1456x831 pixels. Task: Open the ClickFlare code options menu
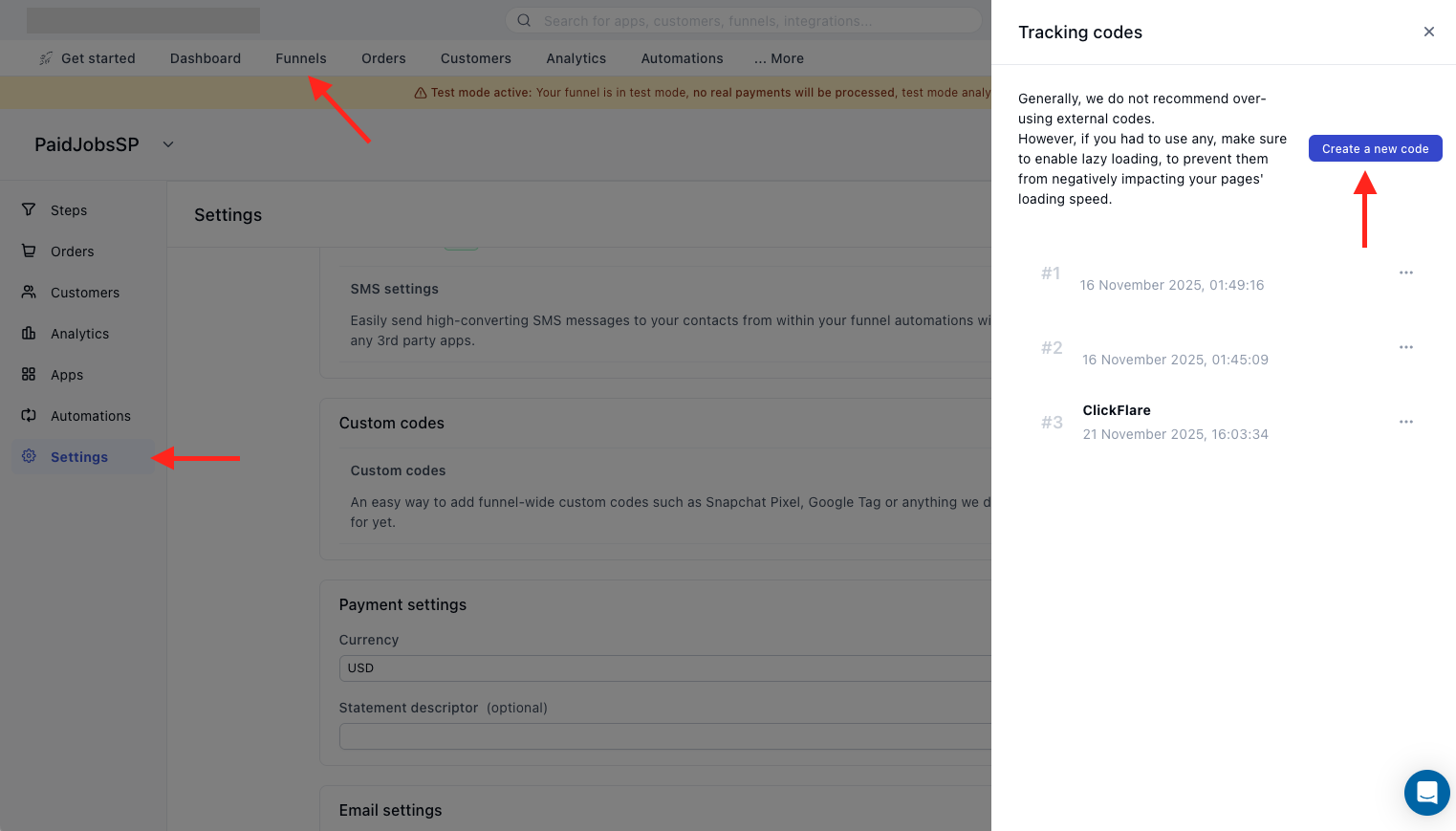1405,422
